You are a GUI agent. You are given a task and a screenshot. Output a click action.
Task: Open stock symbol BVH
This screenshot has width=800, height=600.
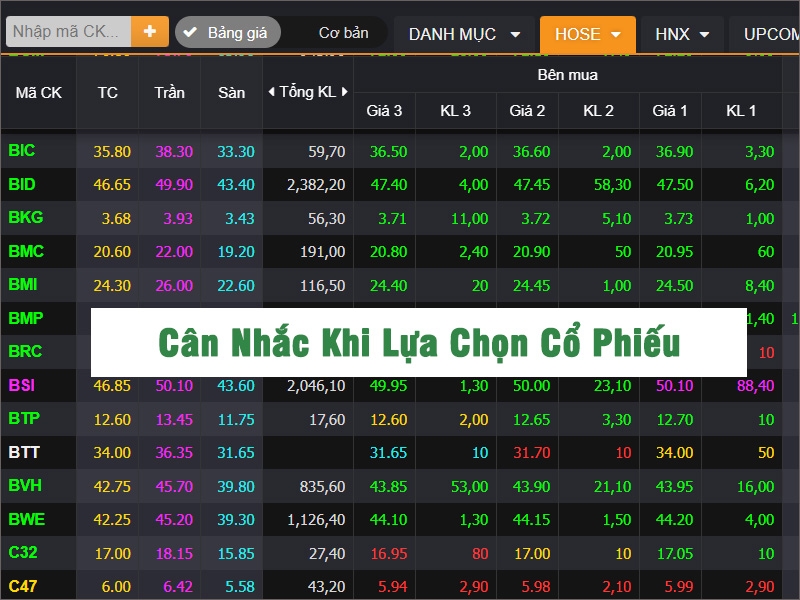[25, 486]
